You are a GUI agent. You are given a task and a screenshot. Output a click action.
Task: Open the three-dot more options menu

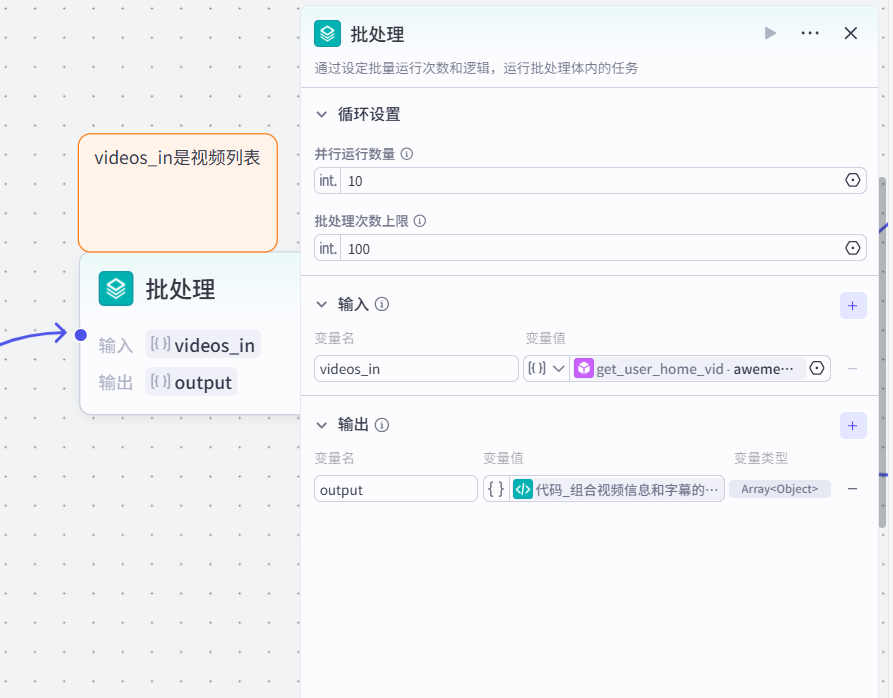tap(810, 33)
